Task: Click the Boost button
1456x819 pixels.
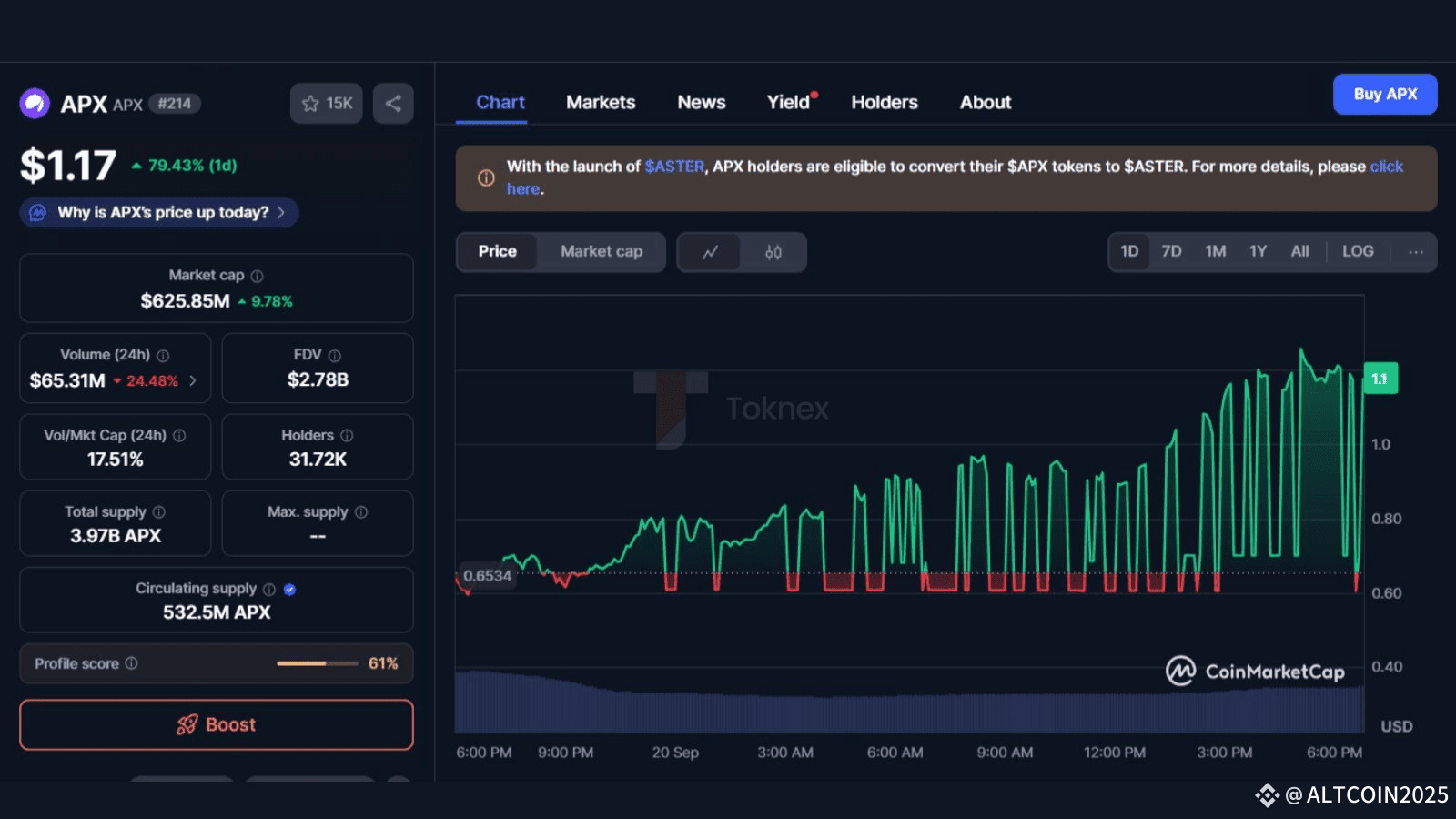Action: [x=217, y=725]
